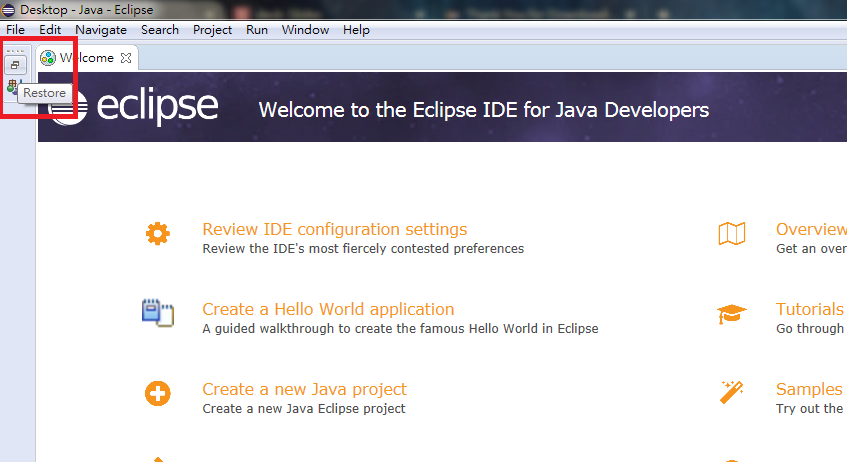Open the Project menu
This screenshot has height=462, width=847.
click(212, 30)
